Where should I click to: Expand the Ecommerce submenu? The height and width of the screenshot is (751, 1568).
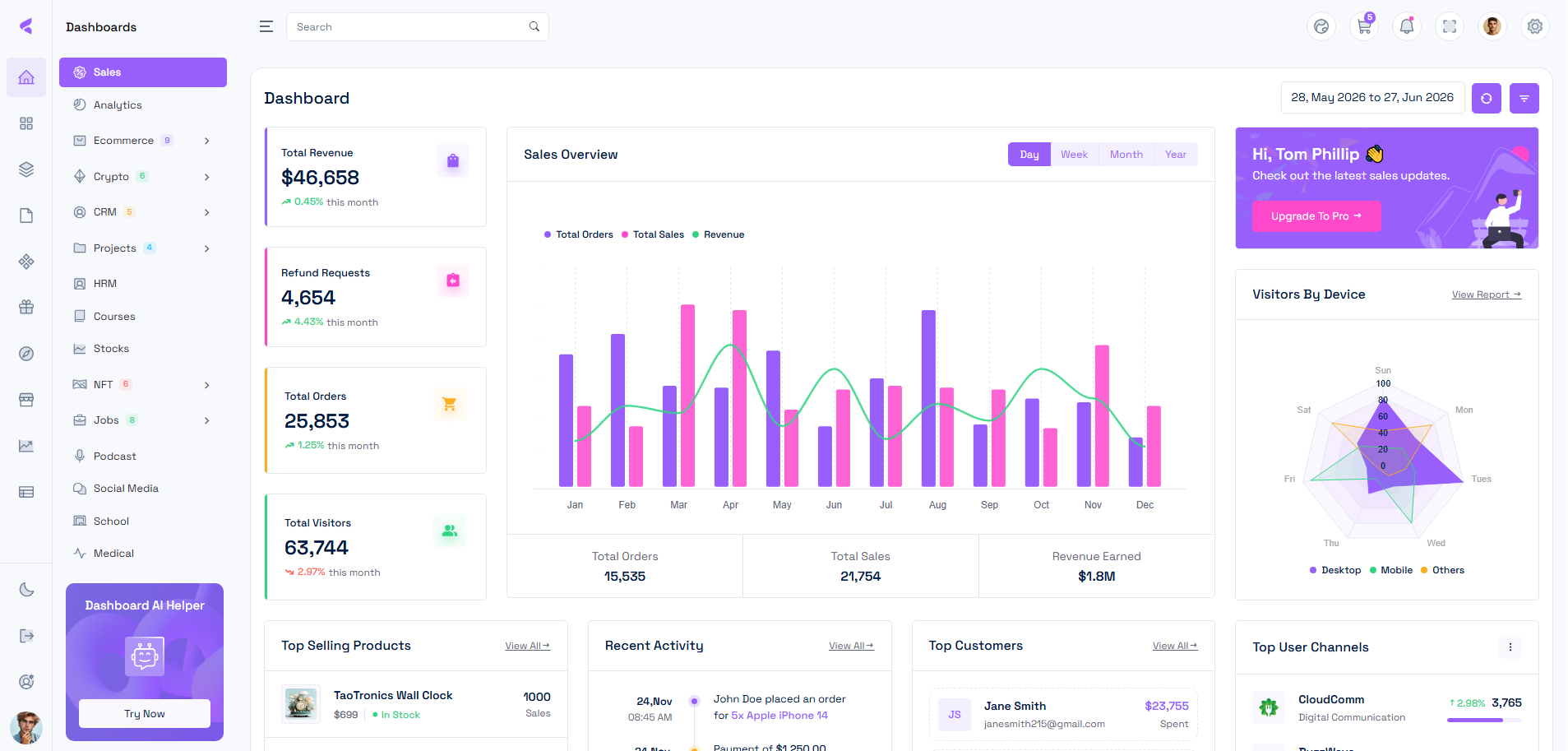[x=143, y=141]
